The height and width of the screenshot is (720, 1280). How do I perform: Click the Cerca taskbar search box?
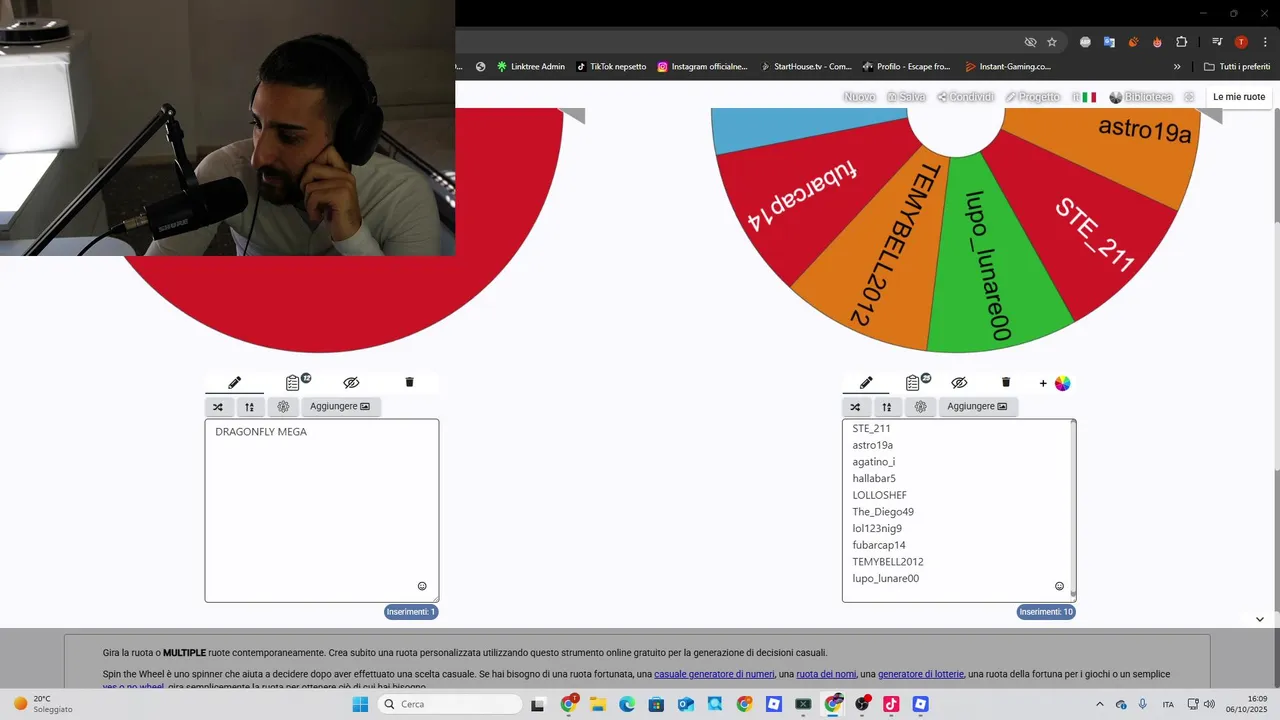450,704
